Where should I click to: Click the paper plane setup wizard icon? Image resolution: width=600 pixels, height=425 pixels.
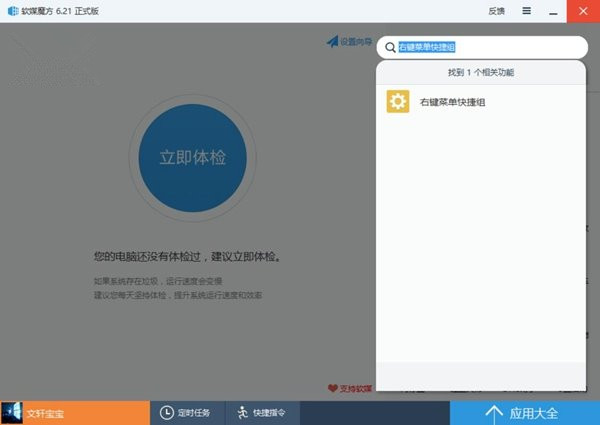pyautogui.click(x=332, y=42)
